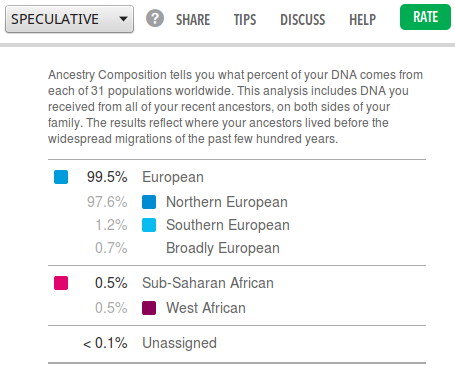Click the green RATE button
Screen dimensions: 455x369
[425, 17]
